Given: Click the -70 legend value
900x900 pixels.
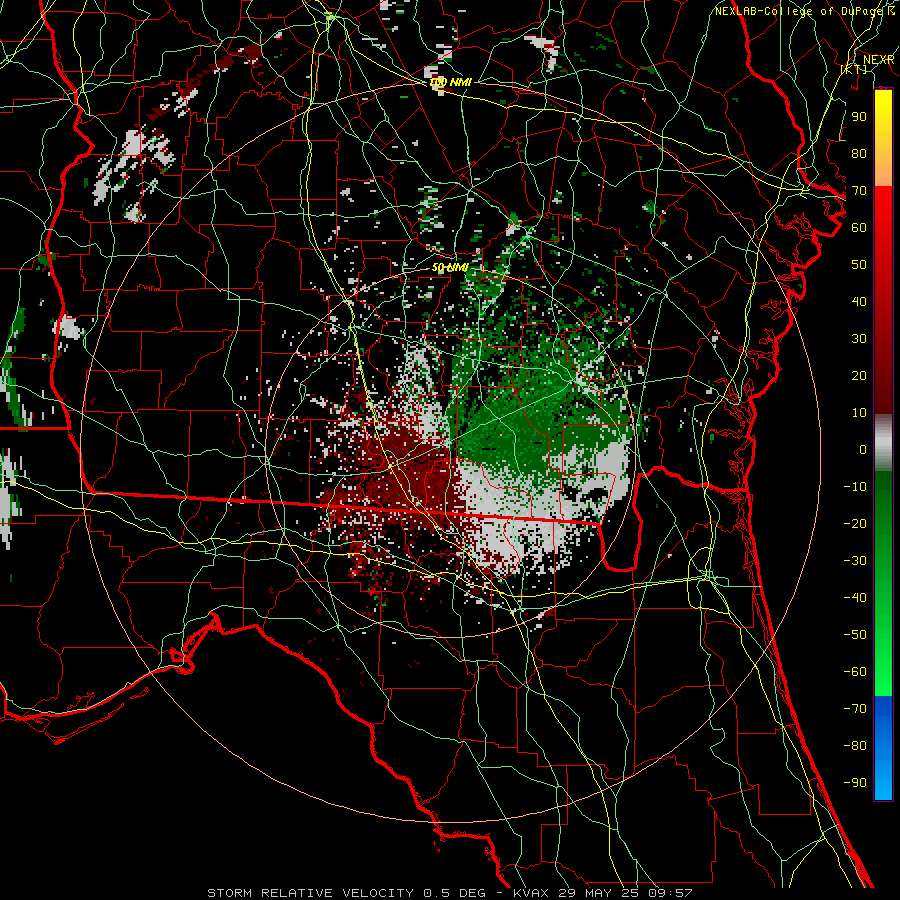Looking at the screenshot, I should (855, 709).
